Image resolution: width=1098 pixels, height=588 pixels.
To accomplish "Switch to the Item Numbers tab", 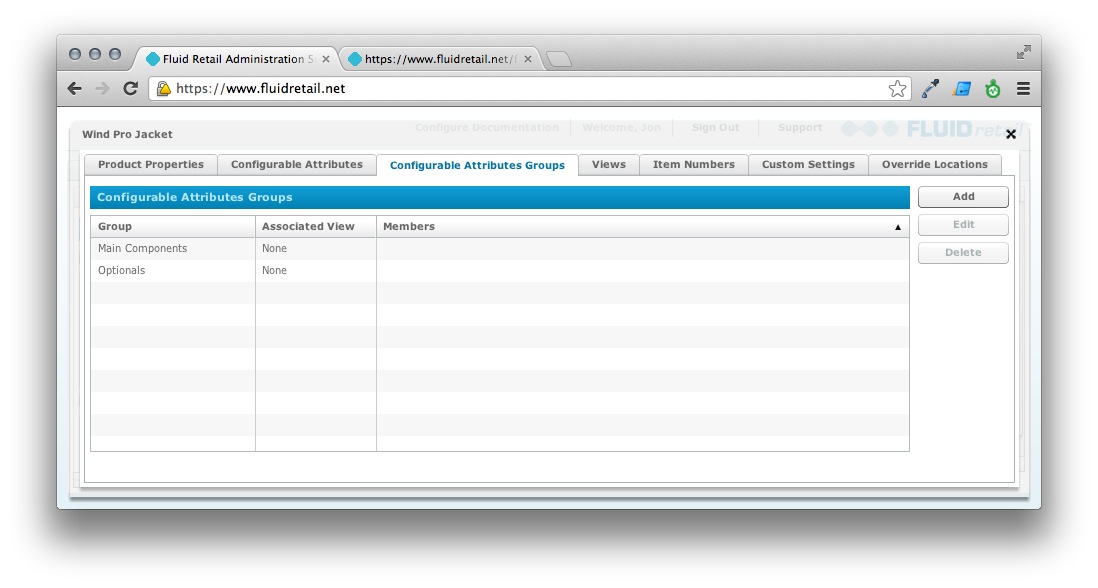I will pyautogui.click(x=693, y=164).
